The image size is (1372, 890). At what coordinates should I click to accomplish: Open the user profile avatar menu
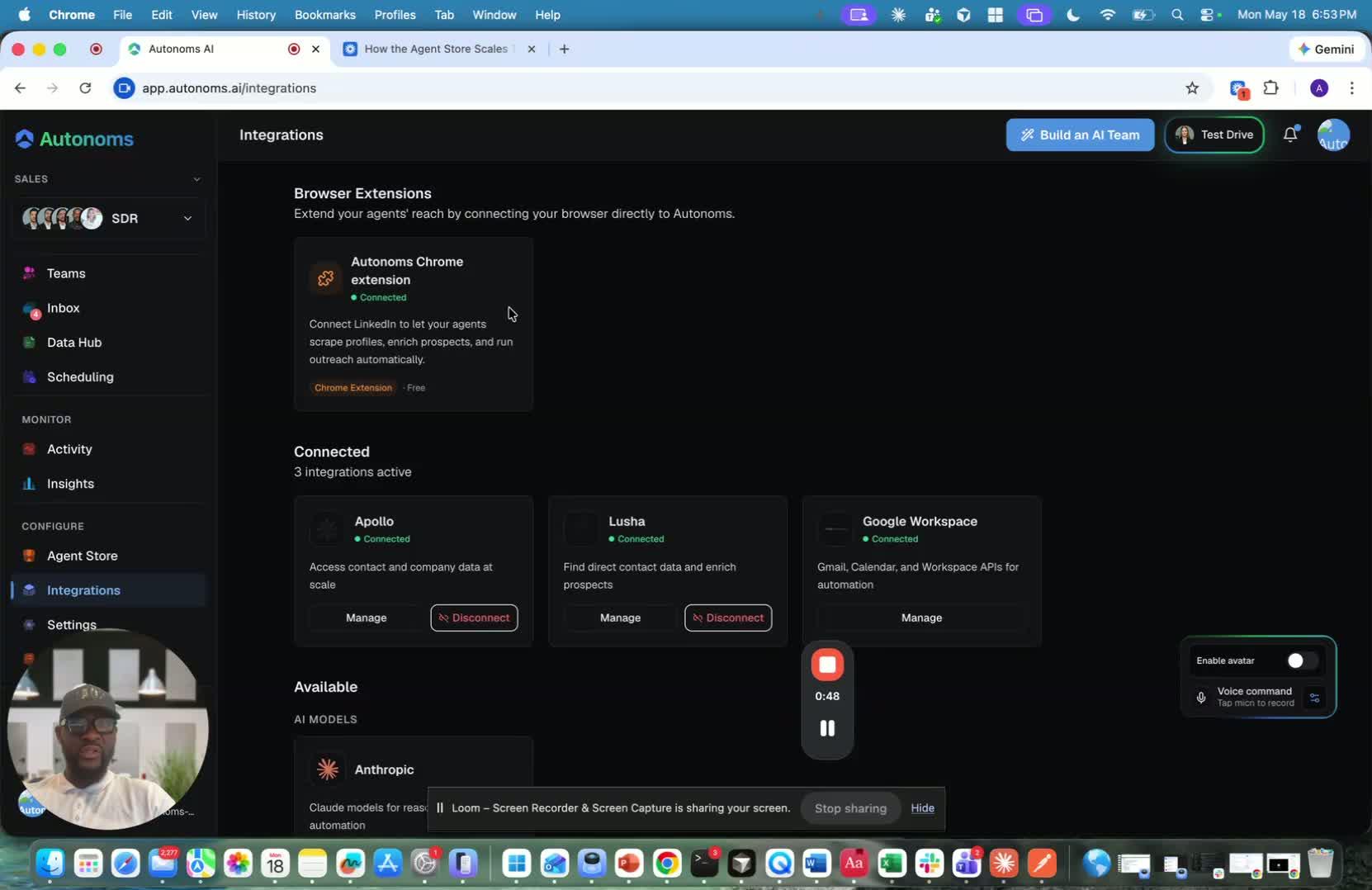pyautogui.click(x=1333, y=135)
